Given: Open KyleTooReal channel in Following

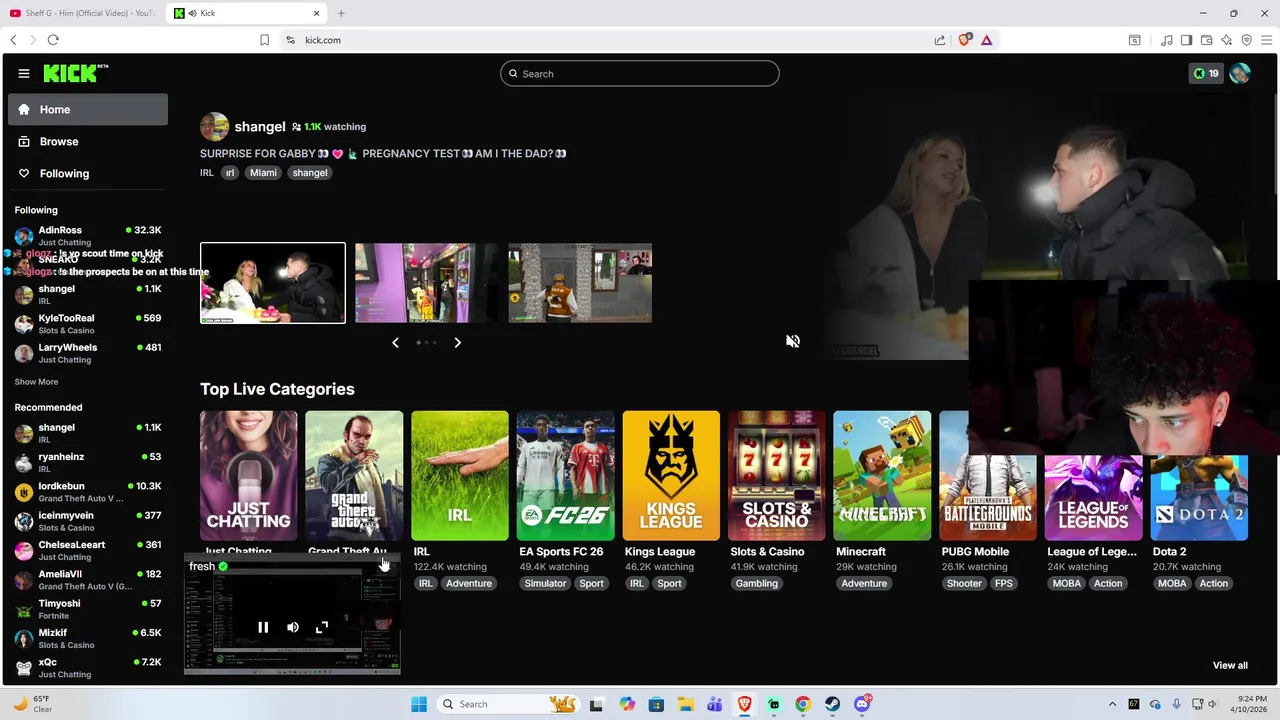Looking at the screenshot, I should coord(88,323).
